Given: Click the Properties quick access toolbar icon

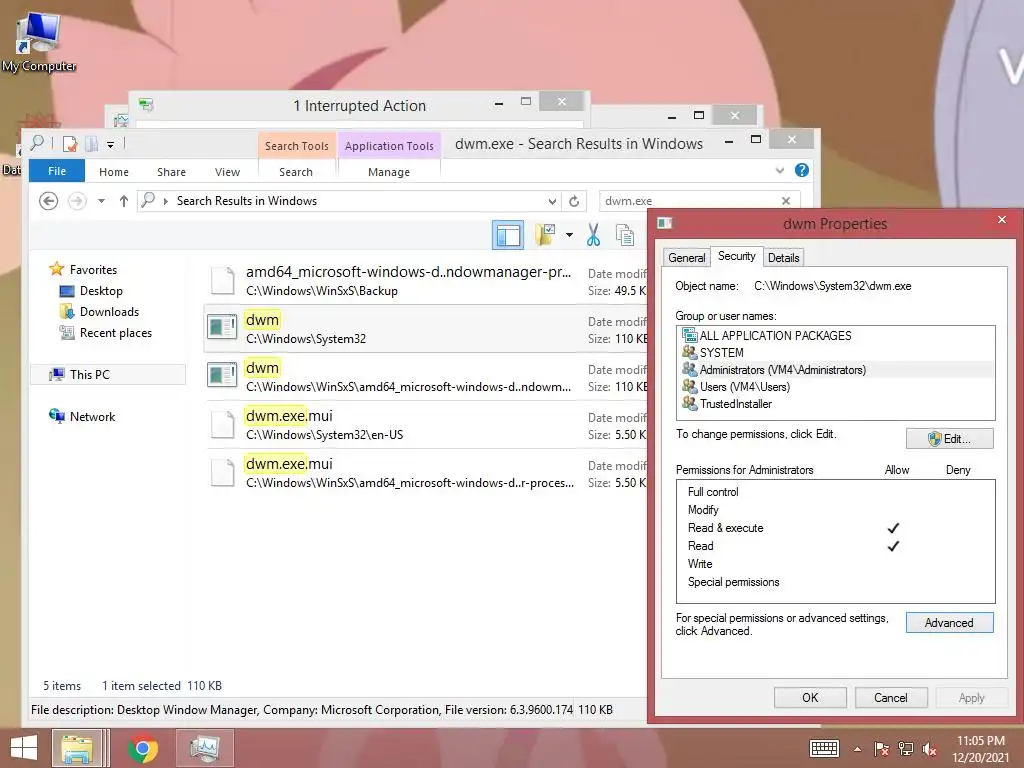Looking at the screenshot, I should pyautogui.click(x=70, y=144).
